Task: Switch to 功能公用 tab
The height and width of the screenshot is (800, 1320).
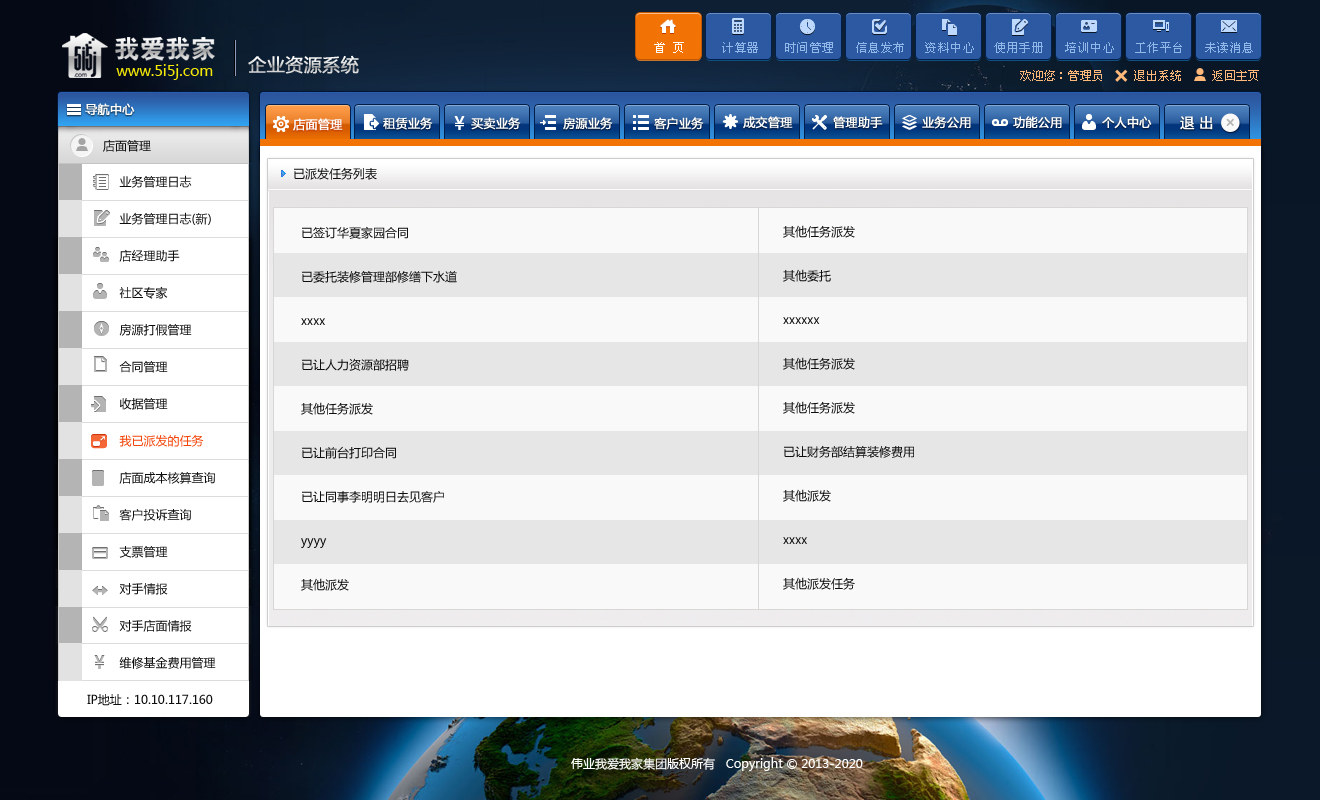Action: 1027,122
